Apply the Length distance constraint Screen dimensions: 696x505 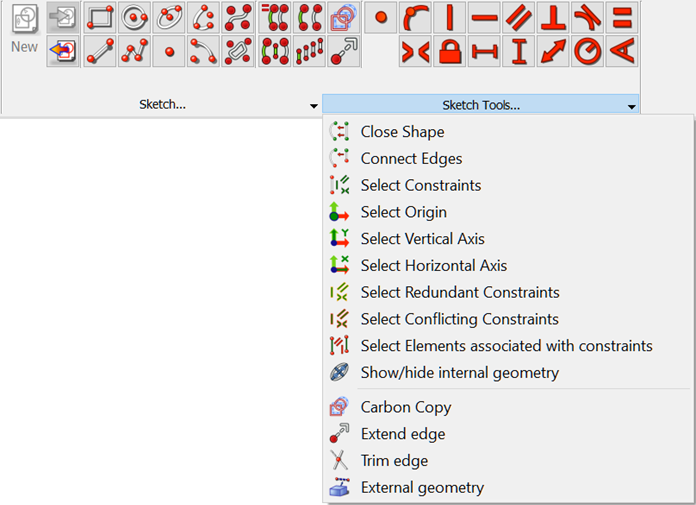pos(554,51)
